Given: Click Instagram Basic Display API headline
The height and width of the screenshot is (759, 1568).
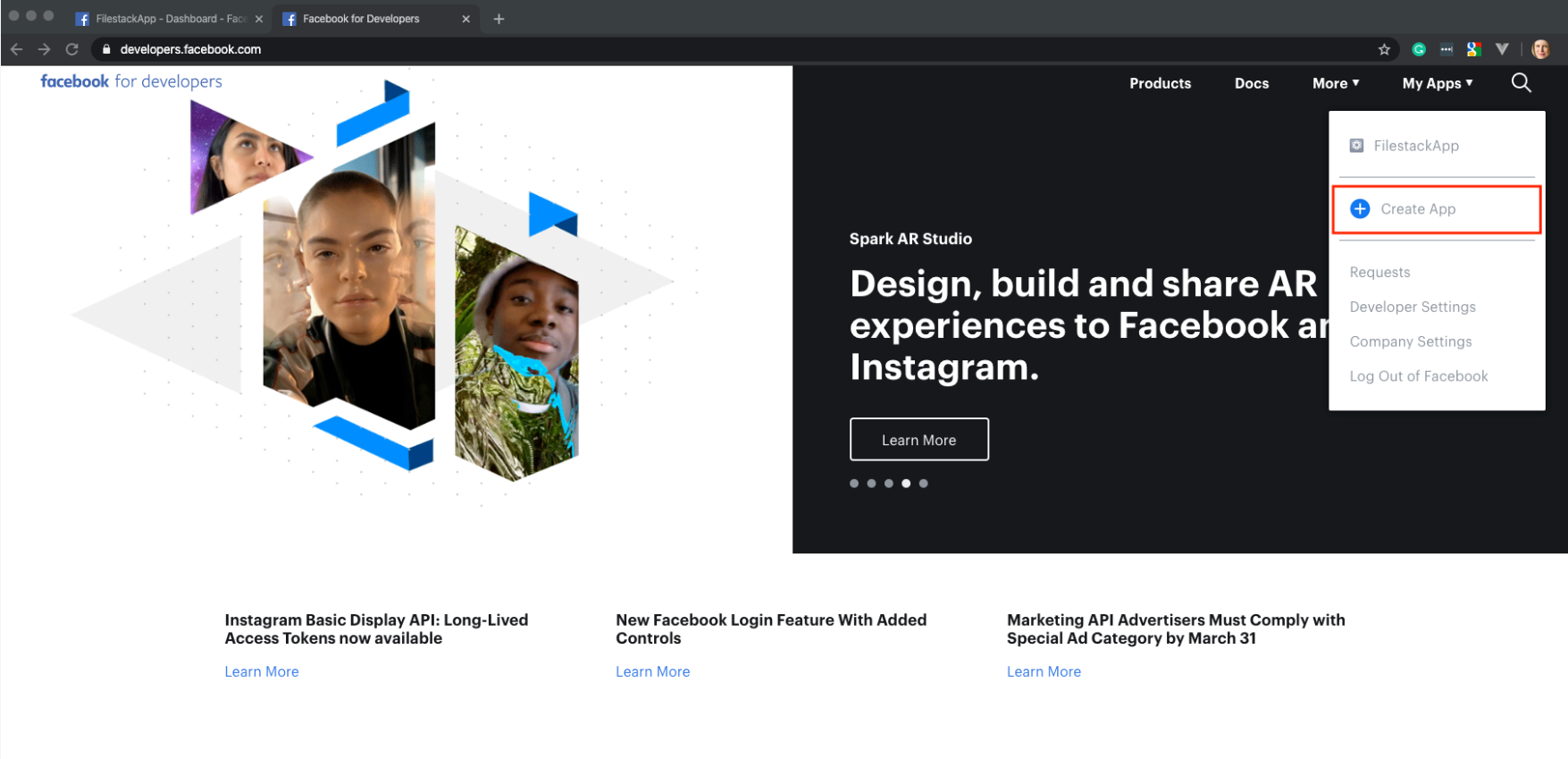Looking at the screenshot, I should click(376, 629).
